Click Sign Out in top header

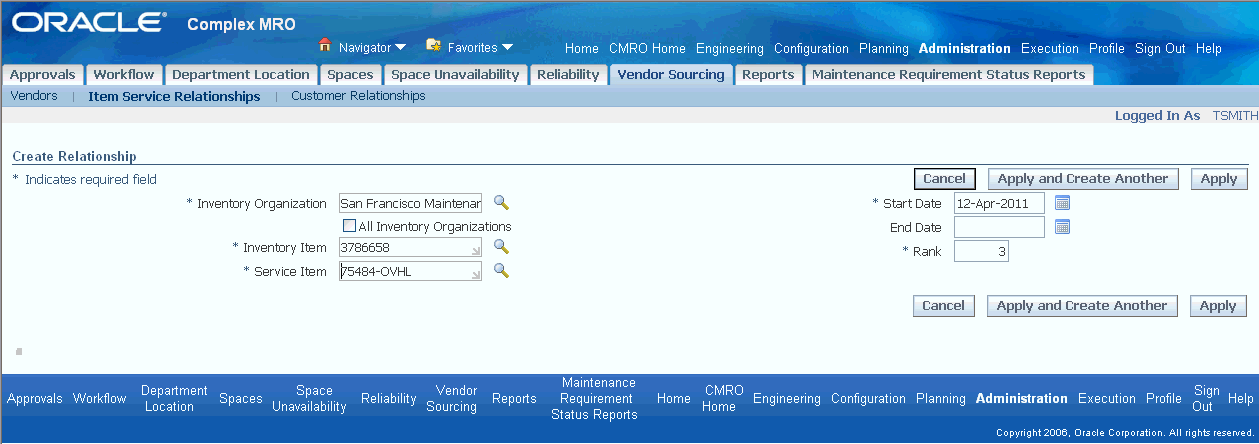tap(1160, 48)
